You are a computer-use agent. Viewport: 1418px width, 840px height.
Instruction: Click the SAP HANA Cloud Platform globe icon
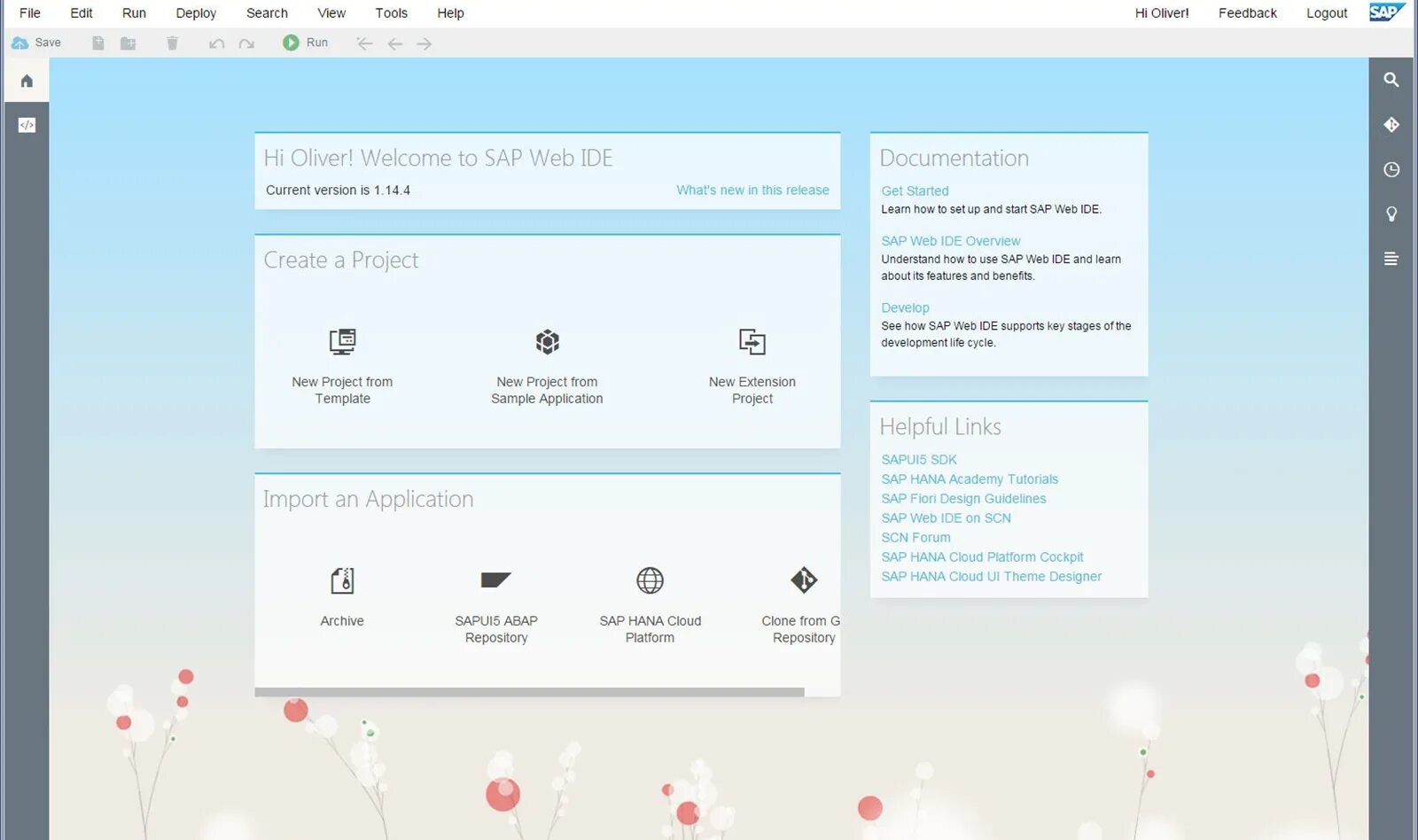(x=650, y=580)
